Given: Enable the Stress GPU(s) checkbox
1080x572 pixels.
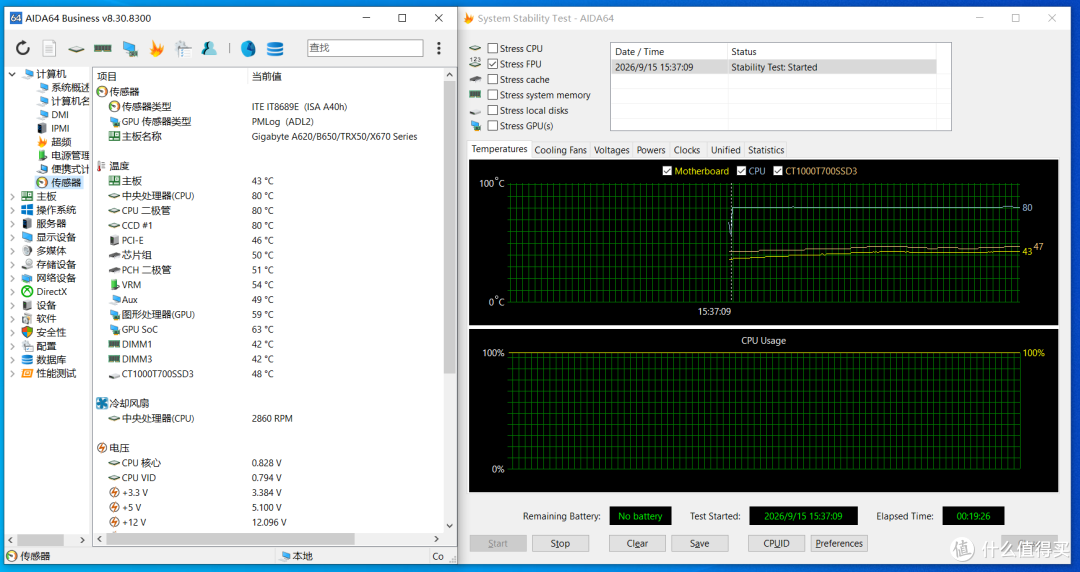Looking at the screenshot, I should (x=492, y=125).
